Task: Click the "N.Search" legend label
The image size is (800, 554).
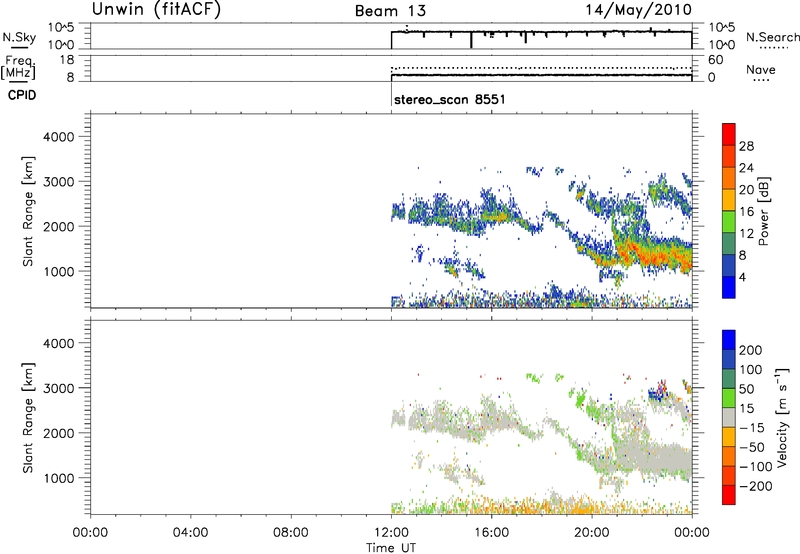Action: click(x=772, y=37)
